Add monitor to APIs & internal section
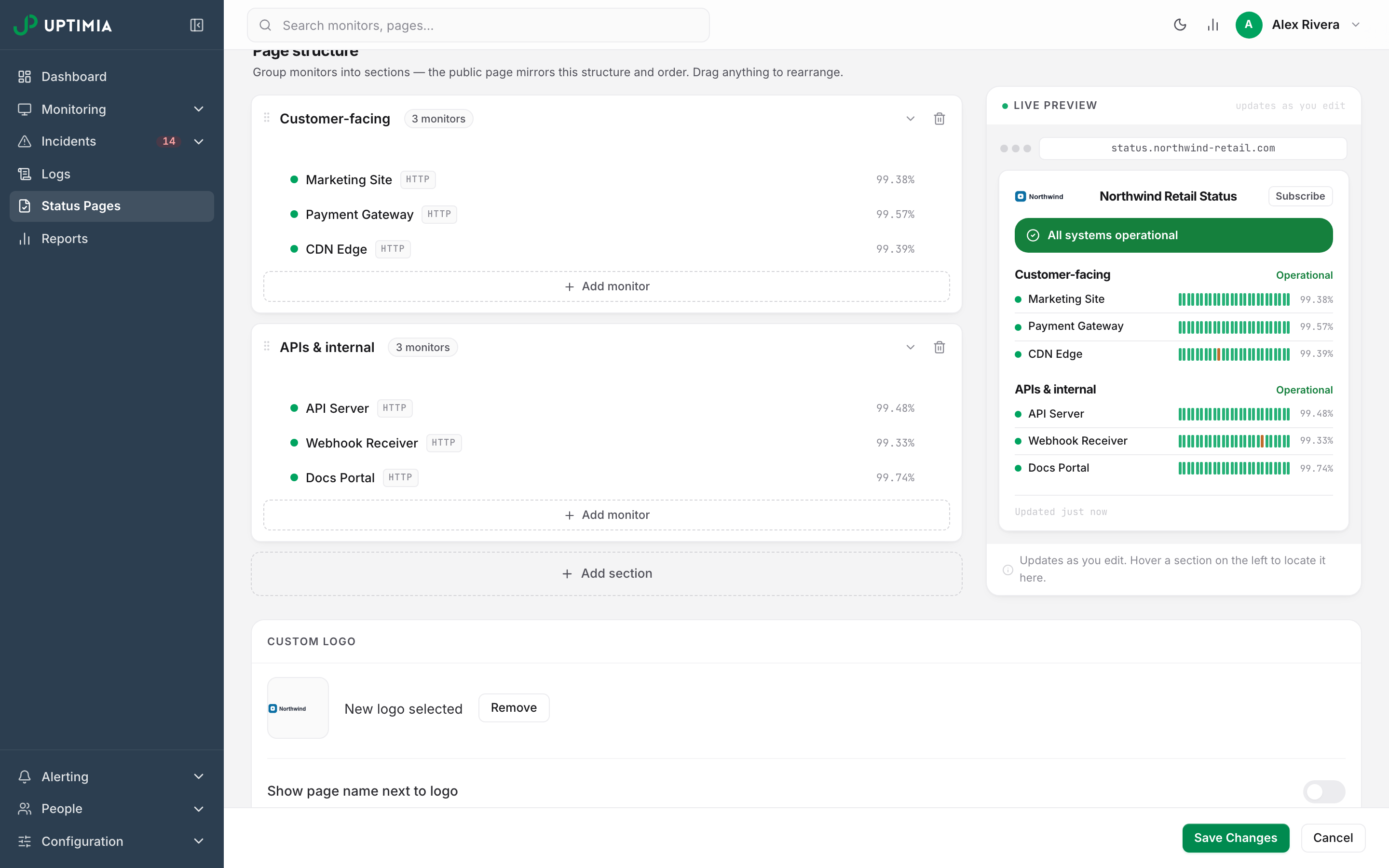 coord(607,515)
